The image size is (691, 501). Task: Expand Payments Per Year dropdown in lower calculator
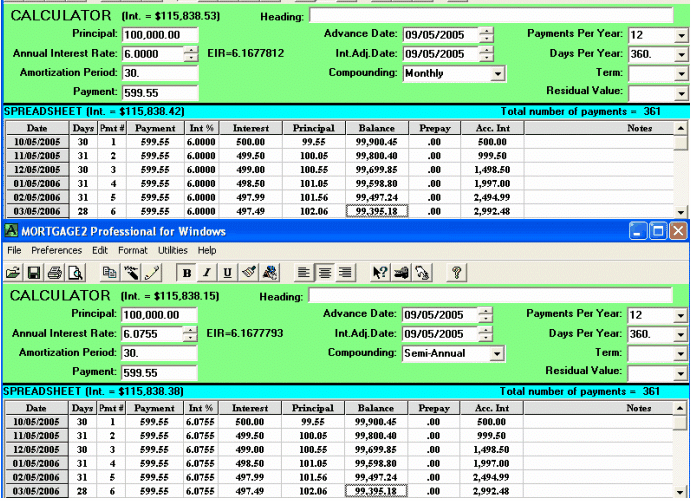[681, 315]
